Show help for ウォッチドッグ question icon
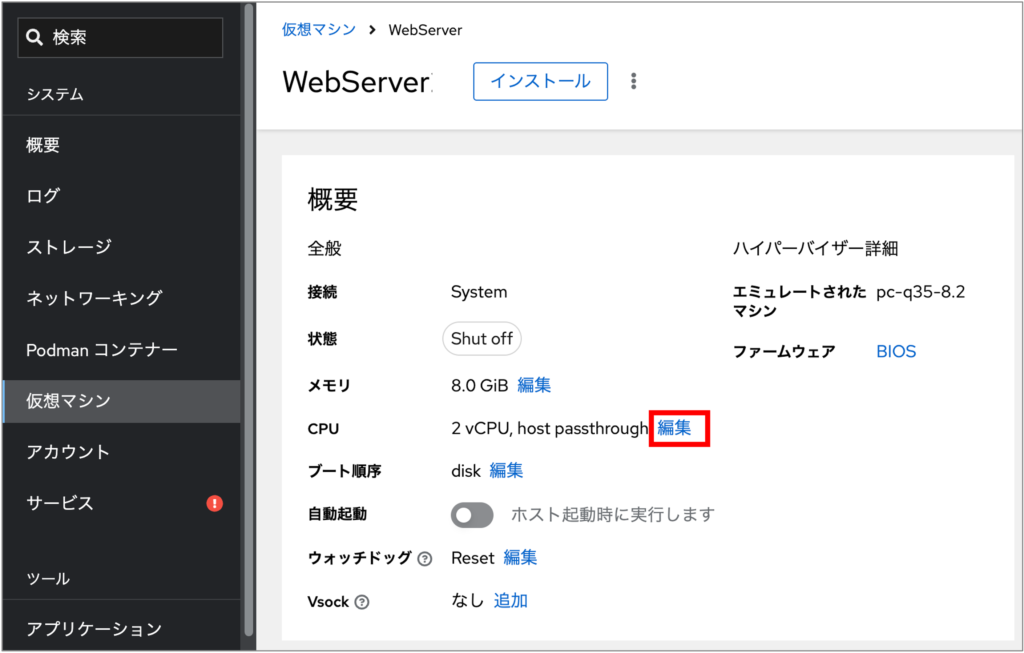This screenshot has width=1024, height=653. point(424,559)
